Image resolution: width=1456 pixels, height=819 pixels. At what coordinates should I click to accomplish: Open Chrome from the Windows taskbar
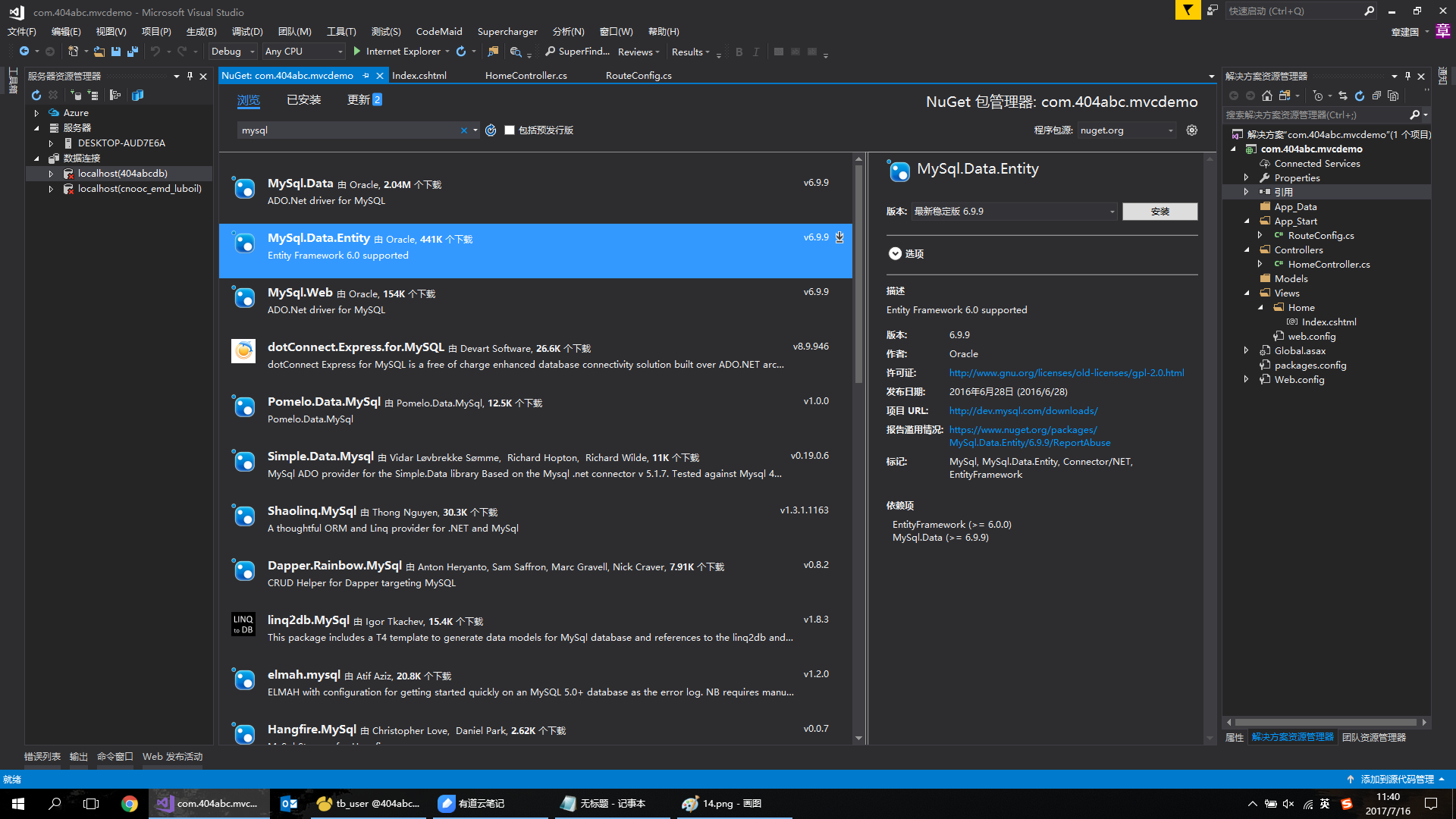(x=129, y=804)
